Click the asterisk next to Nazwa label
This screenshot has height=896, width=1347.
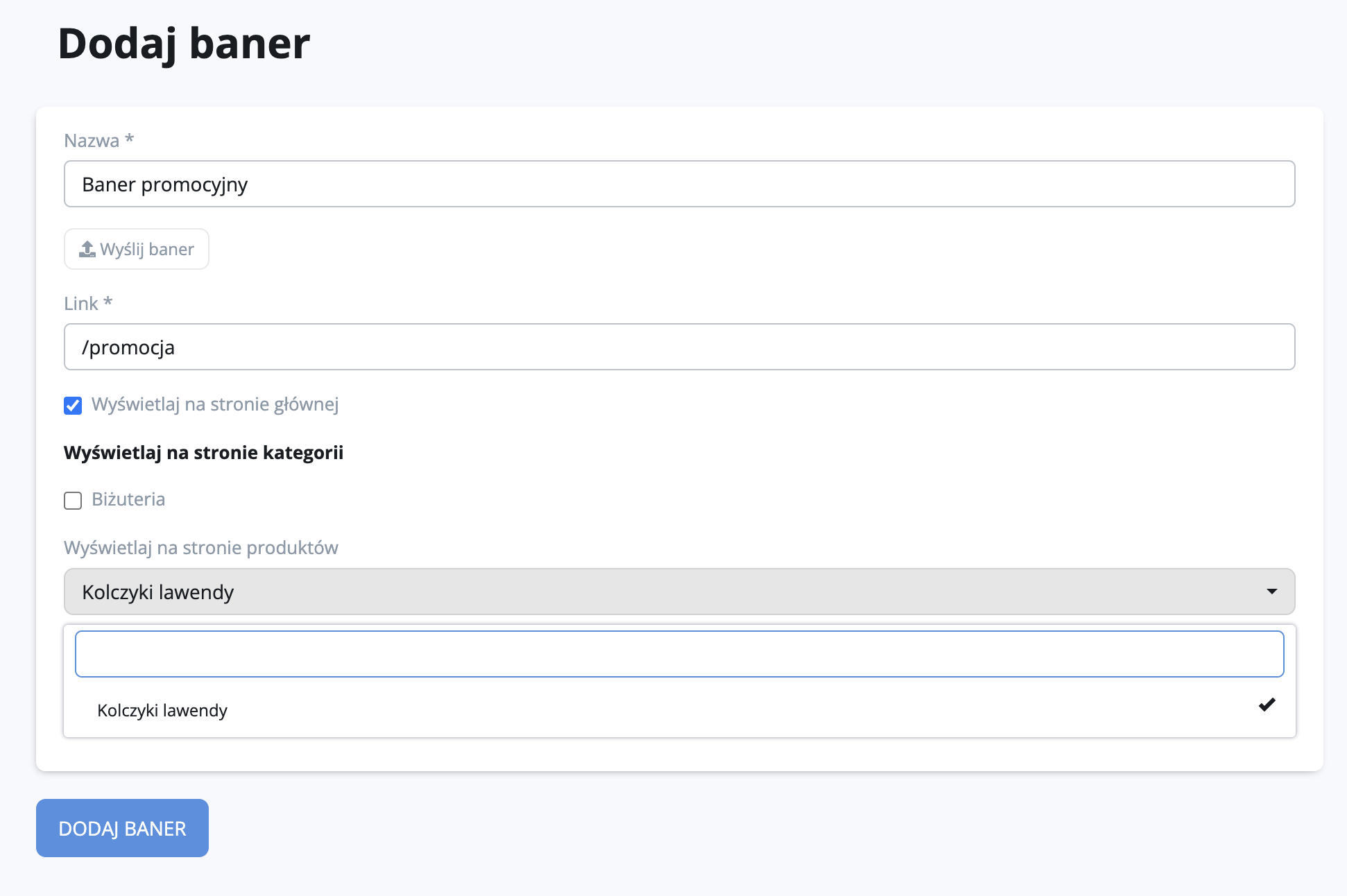pos(129,139)
